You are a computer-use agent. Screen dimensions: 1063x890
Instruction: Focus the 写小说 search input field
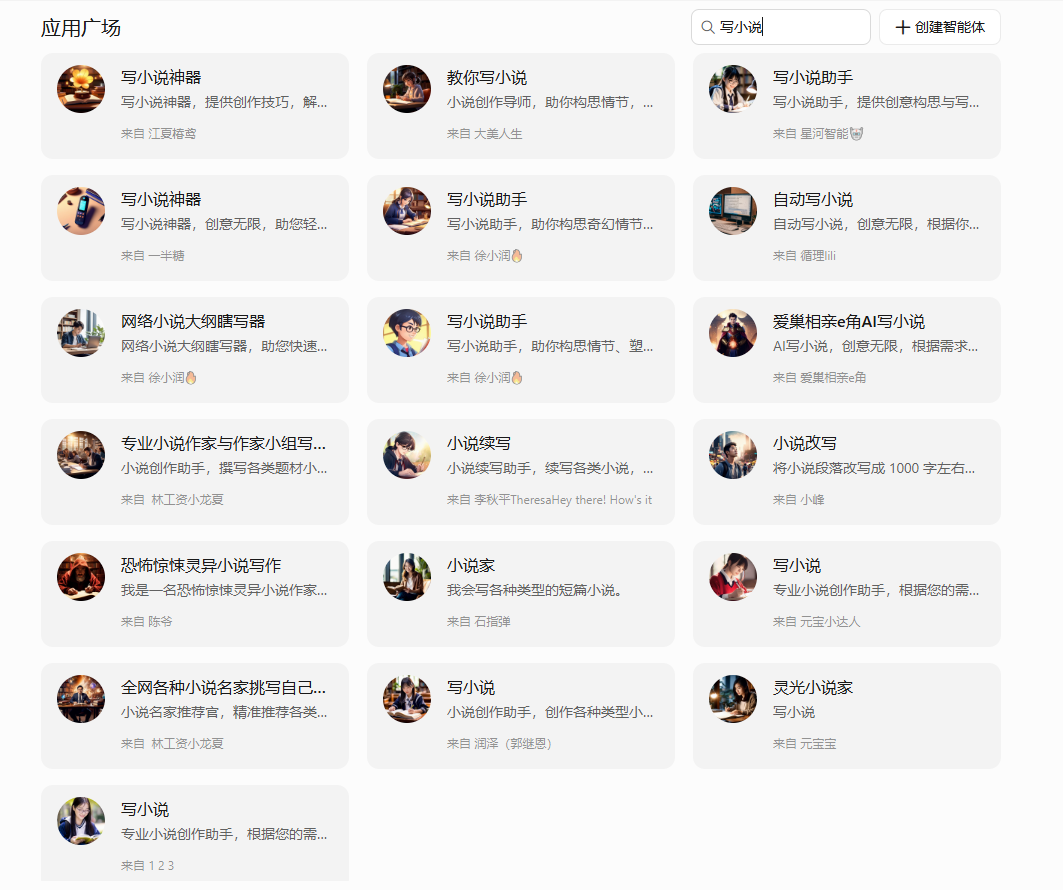click(x=781, y=27)
